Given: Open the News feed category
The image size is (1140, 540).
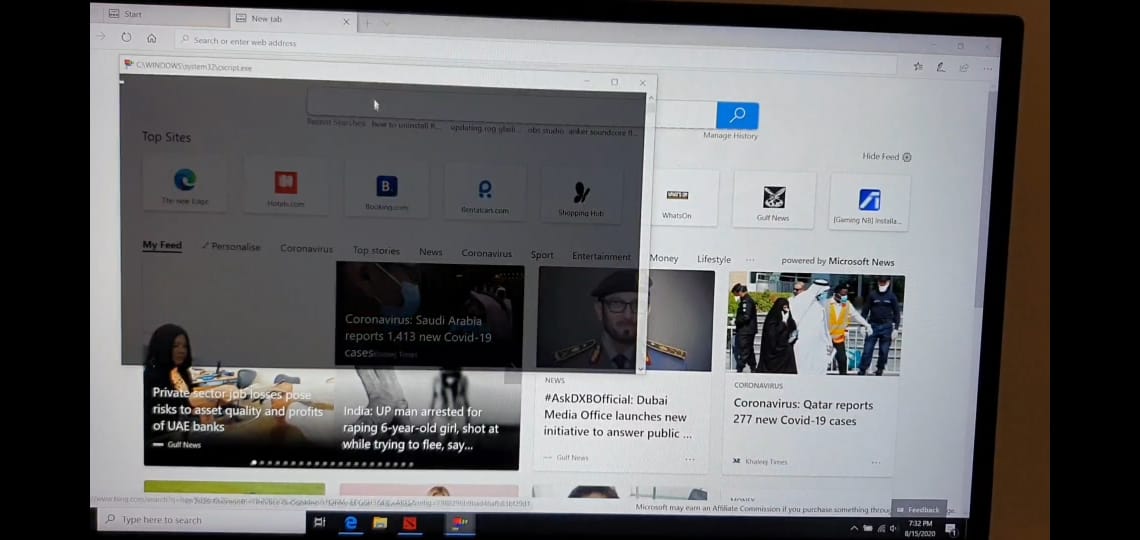Looking at the screenshot, I should [430, 252].
